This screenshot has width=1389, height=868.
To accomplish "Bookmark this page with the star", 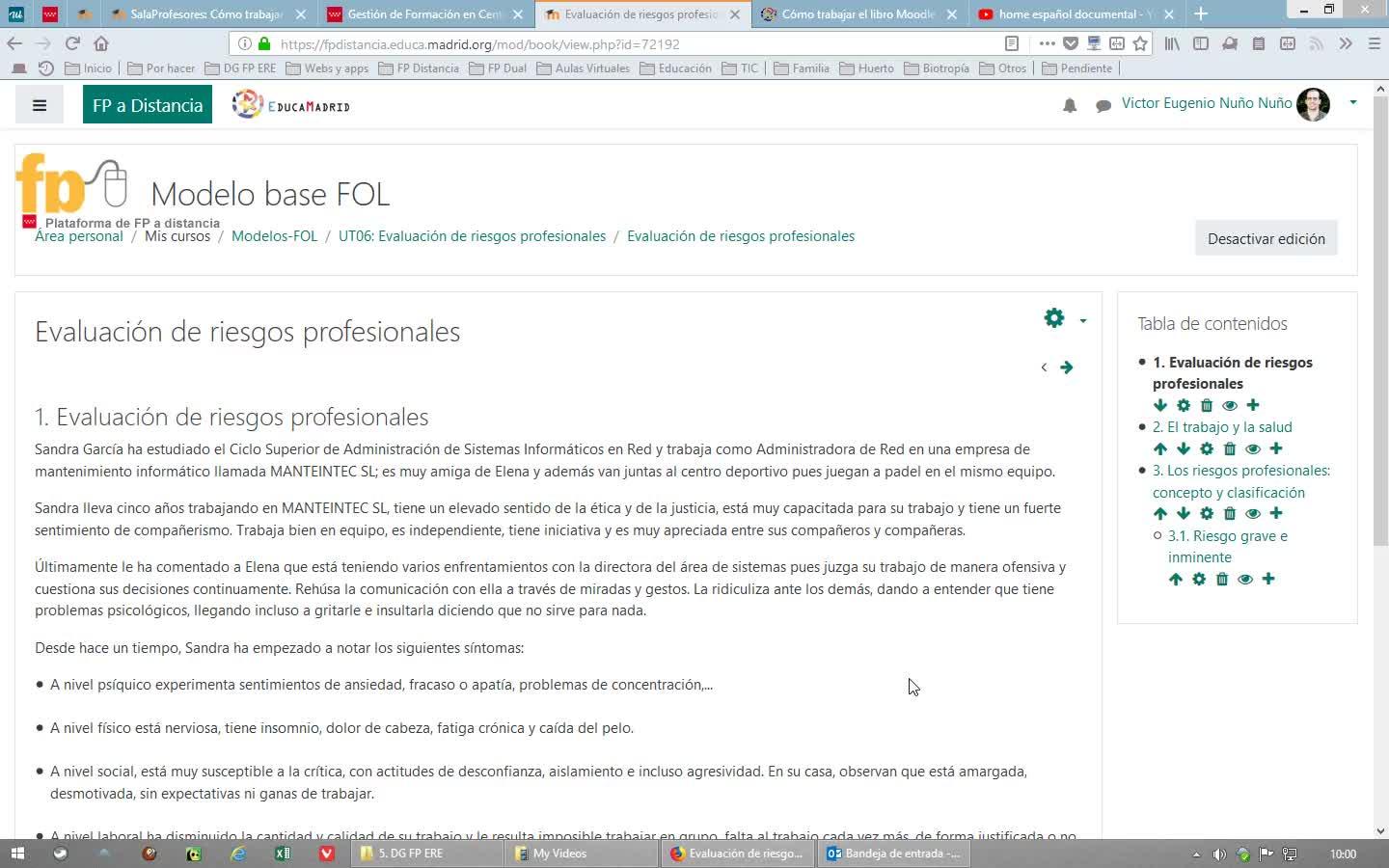I will point(1140,43).
